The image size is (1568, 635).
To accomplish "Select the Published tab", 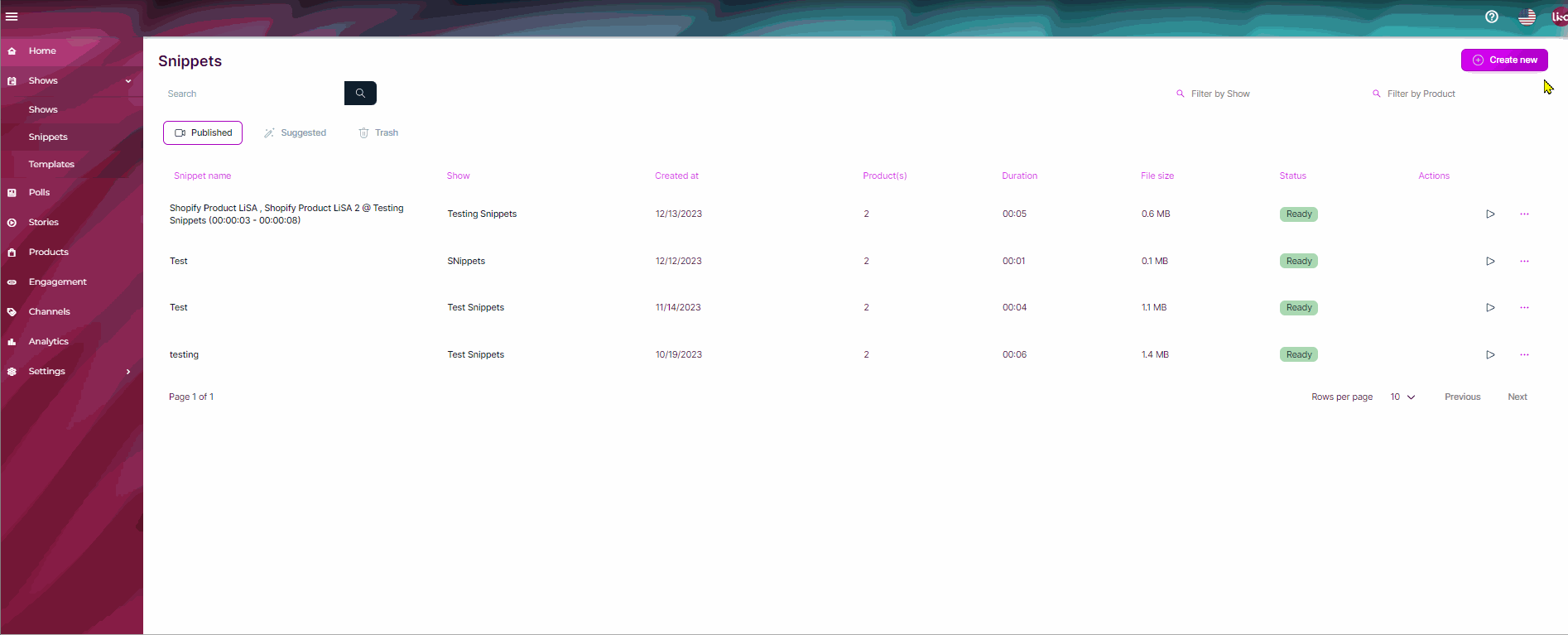I will tap(203, 133).
